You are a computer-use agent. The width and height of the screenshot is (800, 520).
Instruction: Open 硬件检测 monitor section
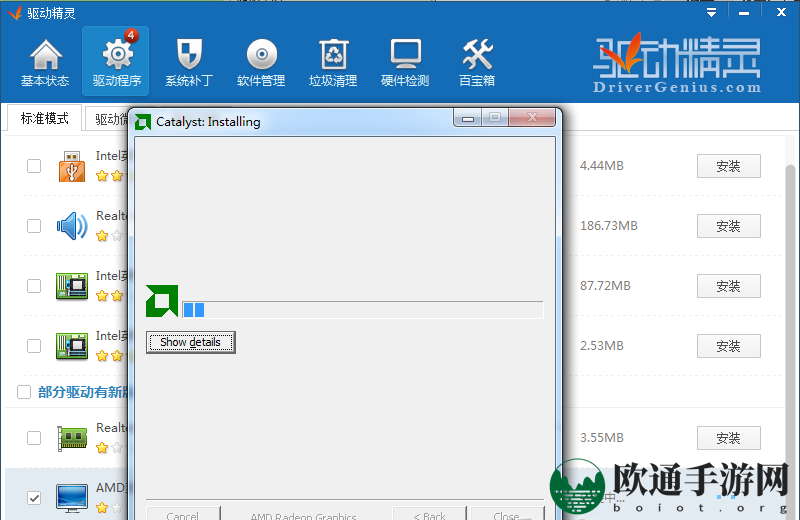[405, 62]
